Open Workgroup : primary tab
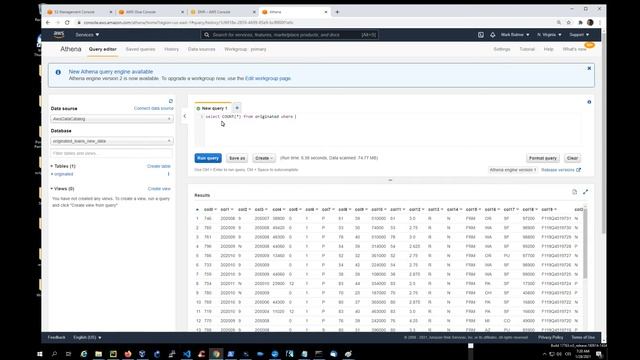 point(245,49)
